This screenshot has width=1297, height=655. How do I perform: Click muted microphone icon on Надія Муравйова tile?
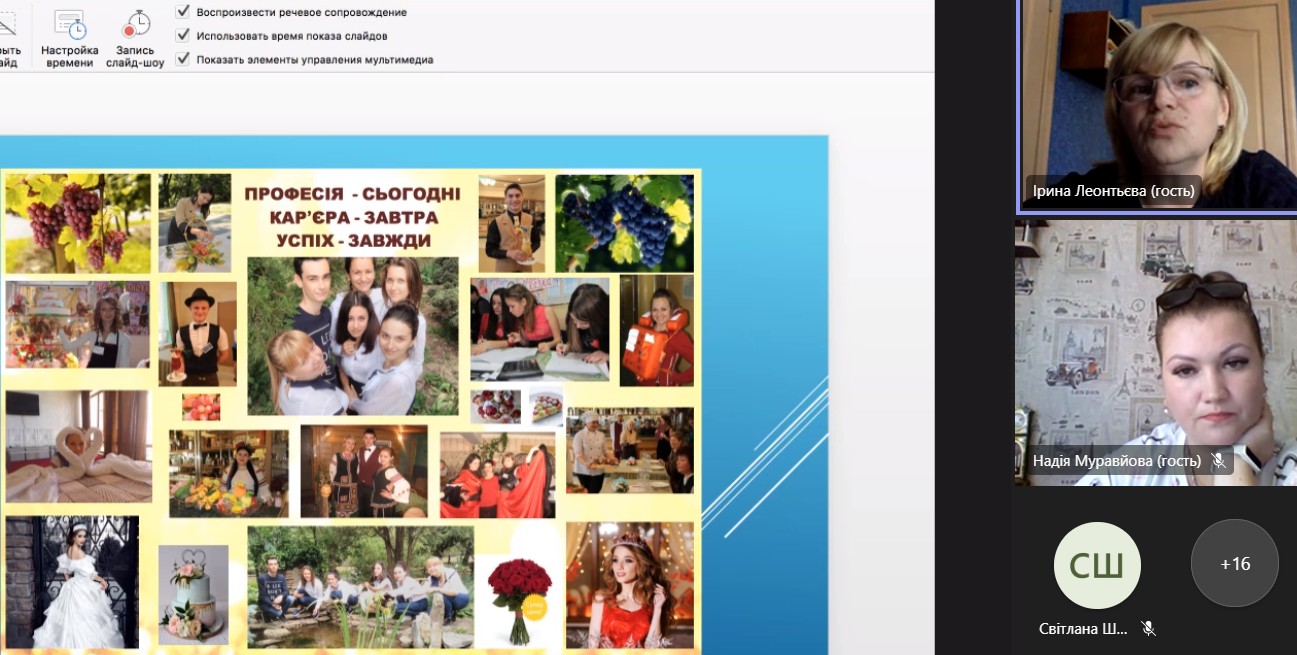coord(1218,461)
